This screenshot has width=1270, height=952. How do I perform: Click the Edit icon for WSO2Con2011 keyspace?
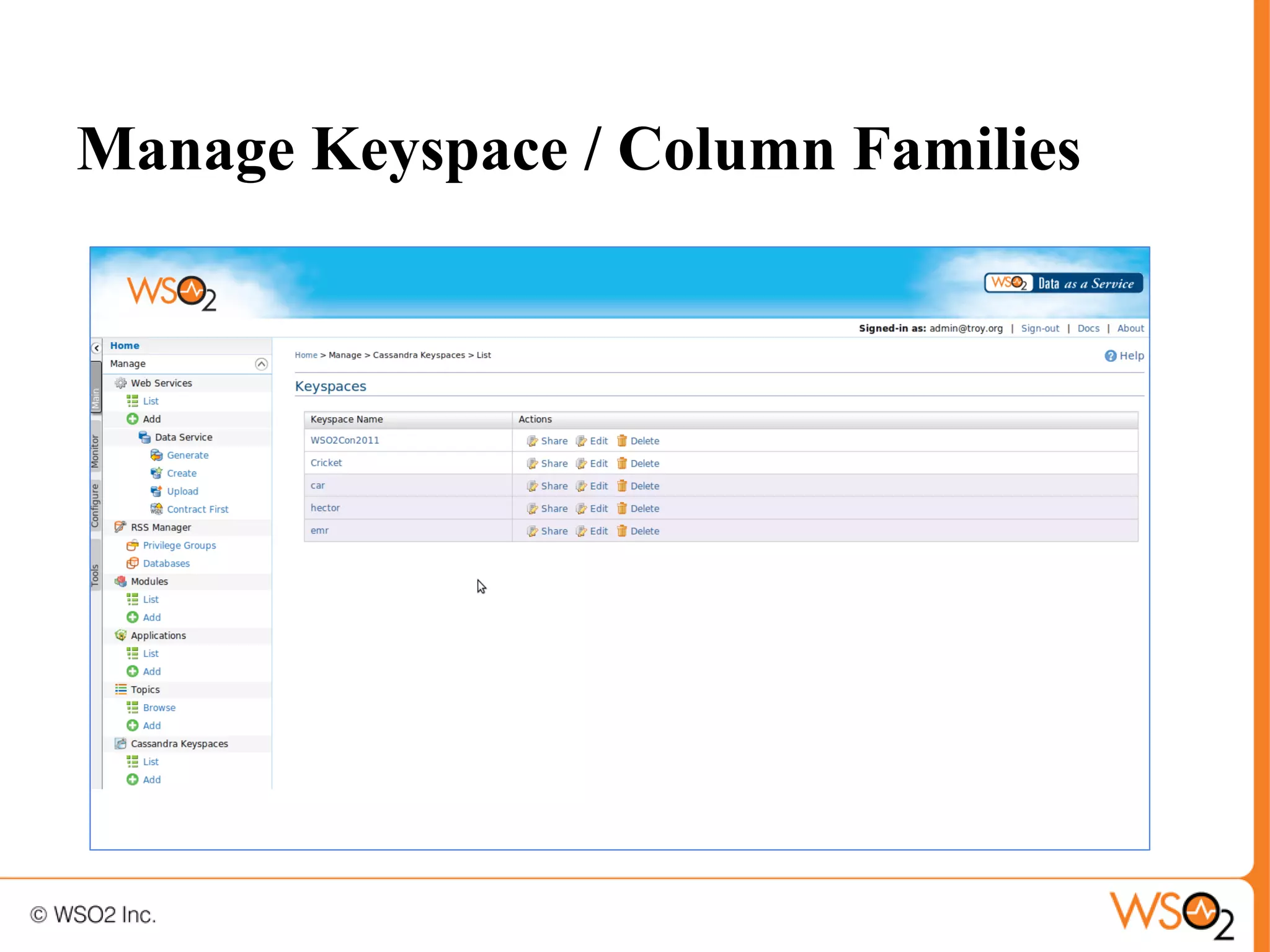[581, 441]
